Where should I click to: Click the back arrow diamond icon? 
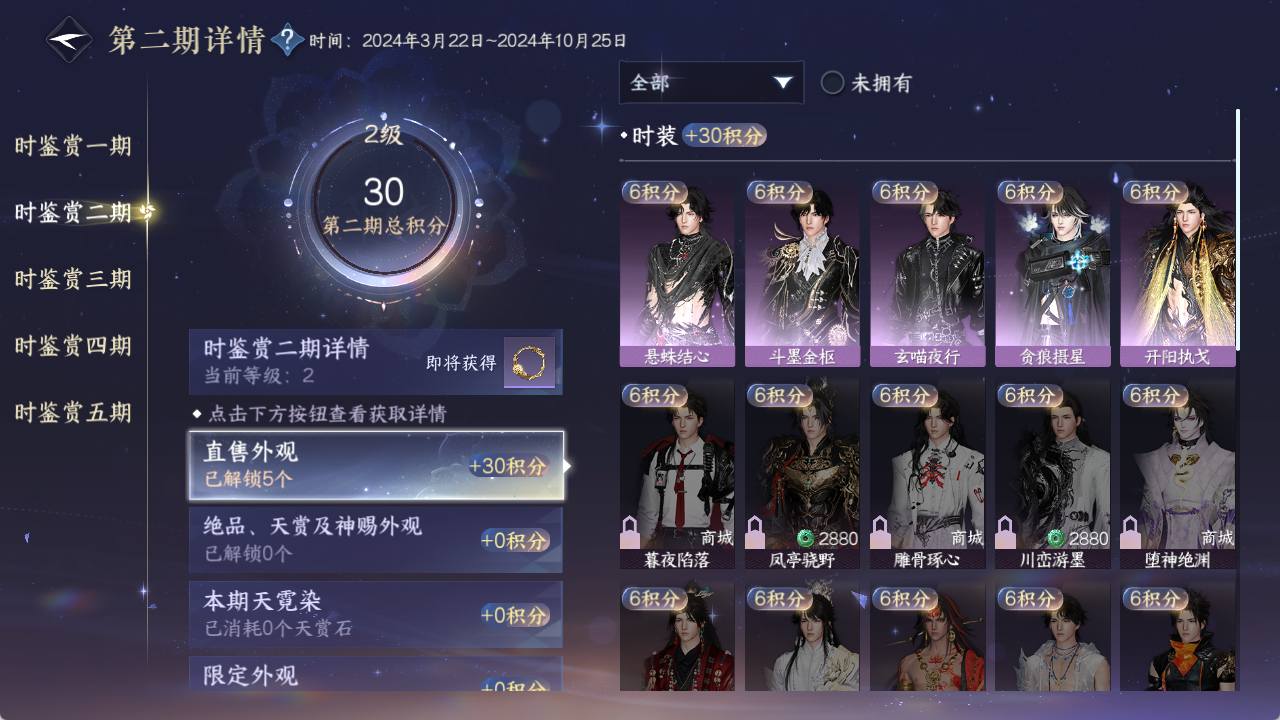69,40
